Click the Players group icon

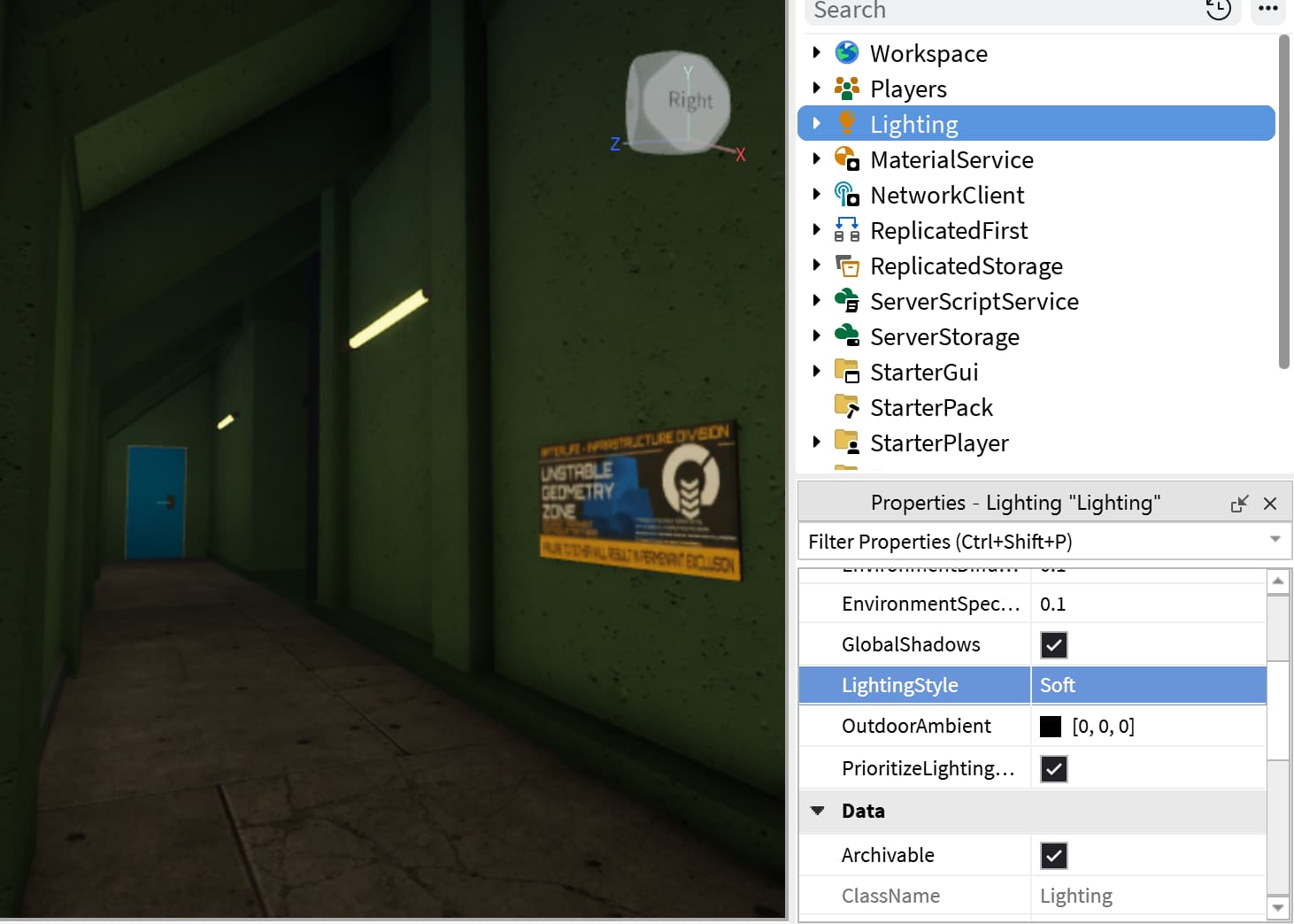[x=847, y=89]
